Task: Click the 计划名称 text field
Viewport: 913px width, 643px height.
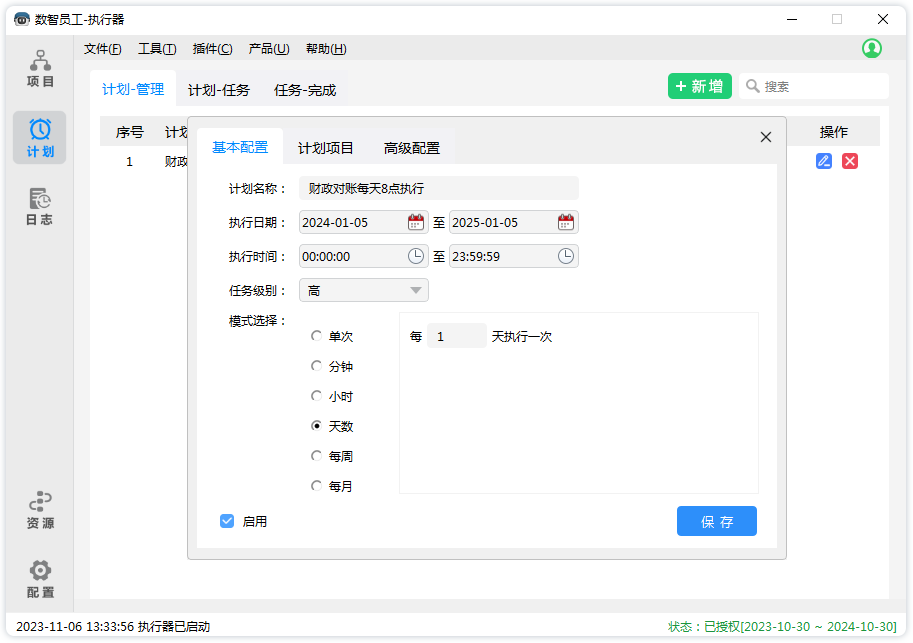Action: pyautogui.click(x=438, y=188)
